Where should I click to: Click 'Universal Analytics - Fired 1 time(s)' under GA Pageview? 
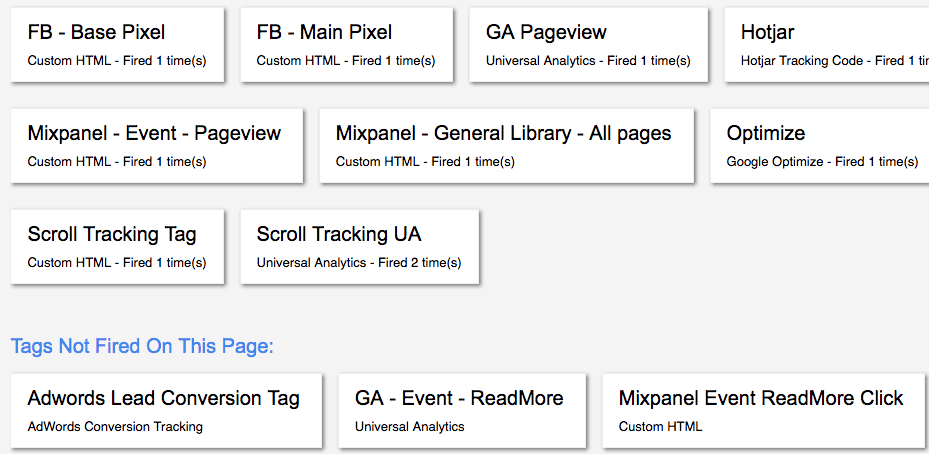pos(588,61)
